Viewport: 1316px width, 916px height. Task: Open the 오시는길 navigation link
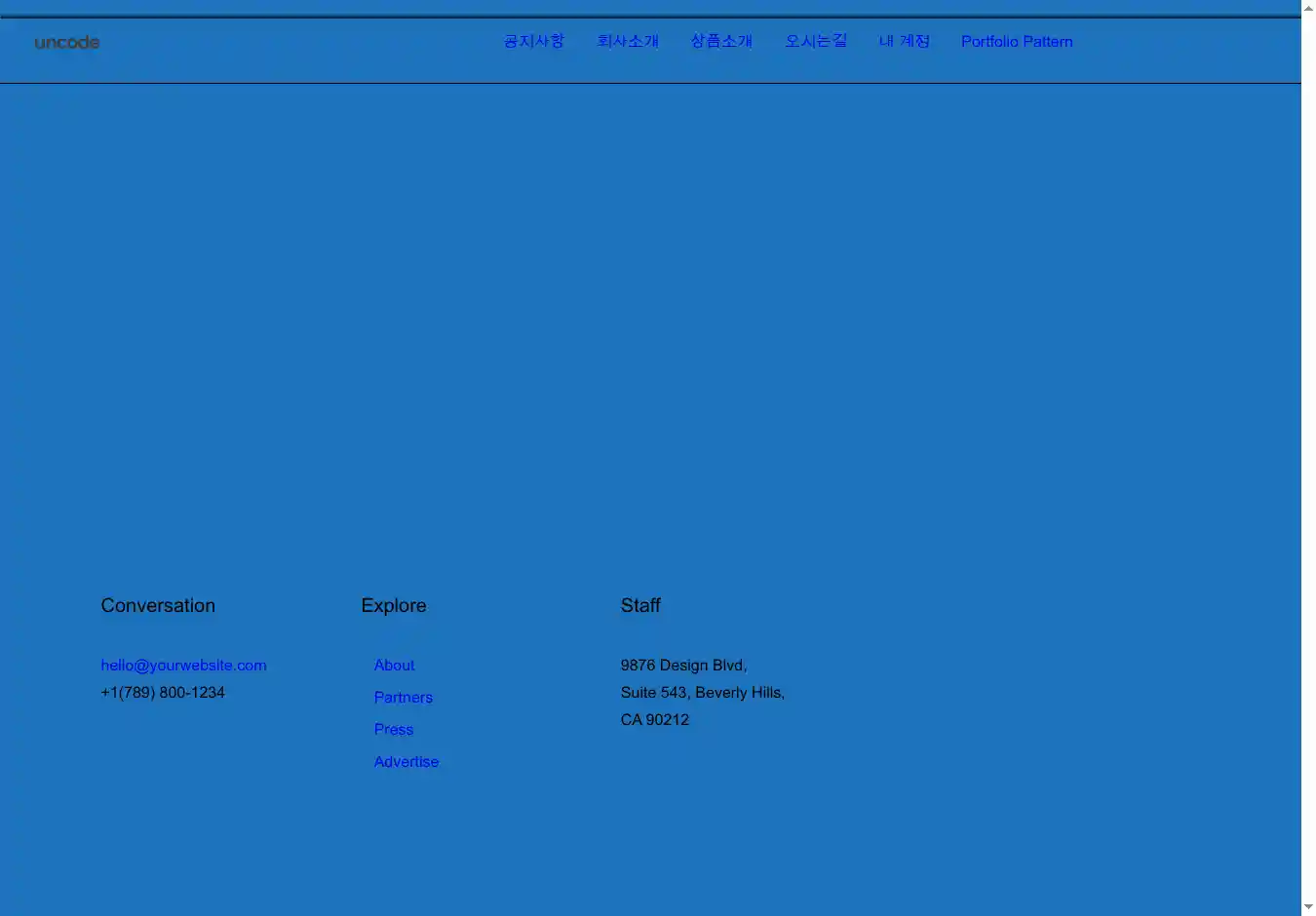816,41
